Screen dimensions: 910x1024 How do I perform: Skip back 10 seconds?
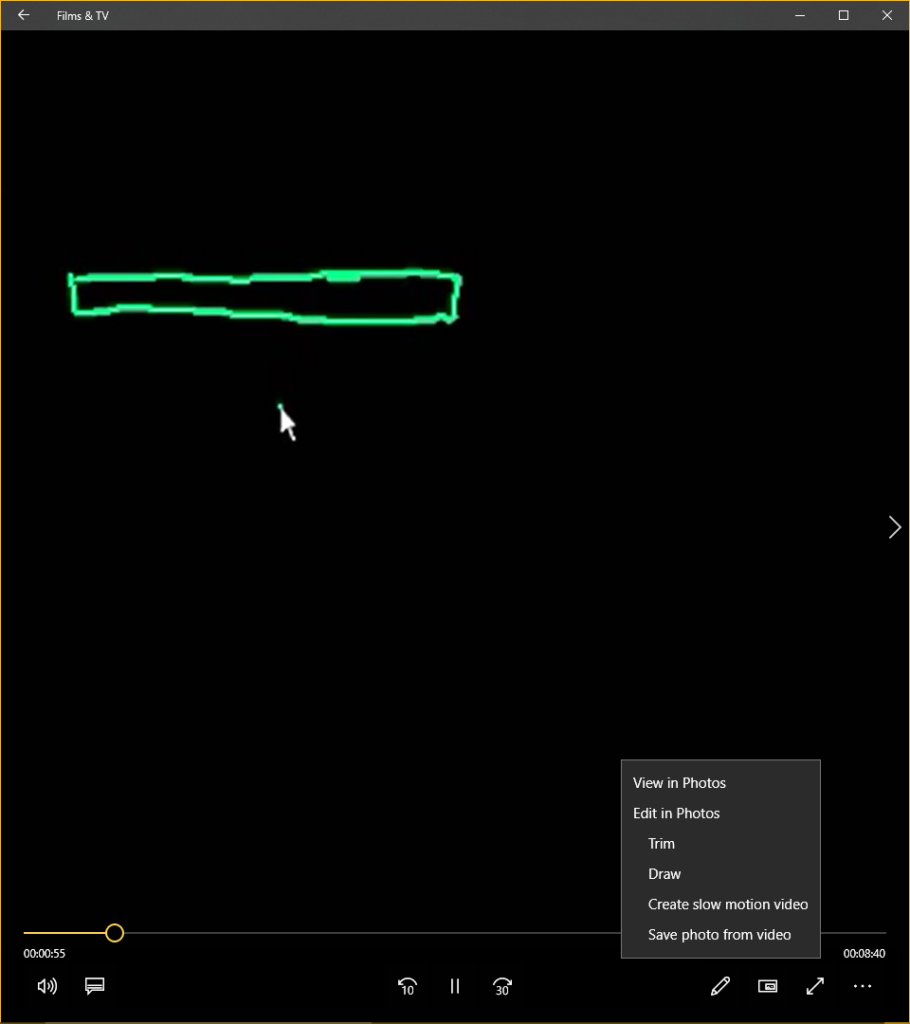click(x=407, y=986)
